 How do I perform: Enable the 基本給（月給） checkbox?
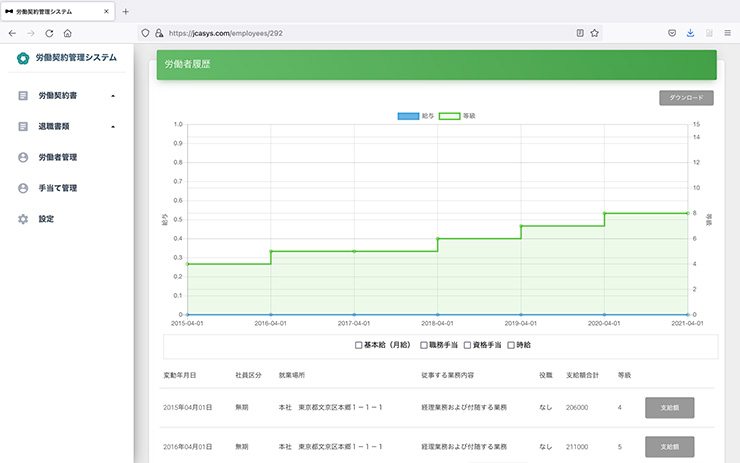pyautogui.click(x=358, y=345)
